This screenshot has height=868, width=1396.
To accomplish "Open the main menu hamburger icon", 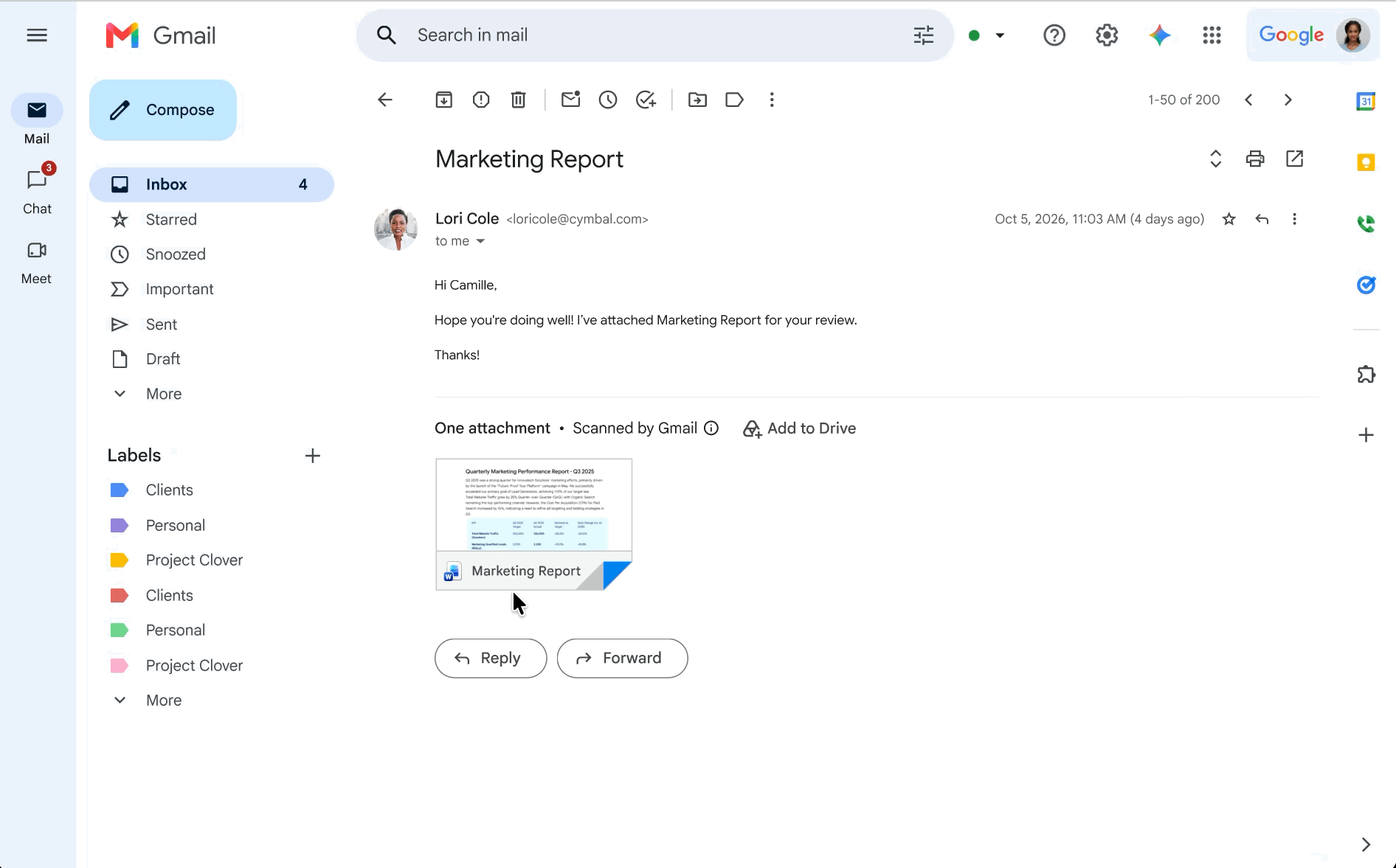I will (x=37, y=35).
